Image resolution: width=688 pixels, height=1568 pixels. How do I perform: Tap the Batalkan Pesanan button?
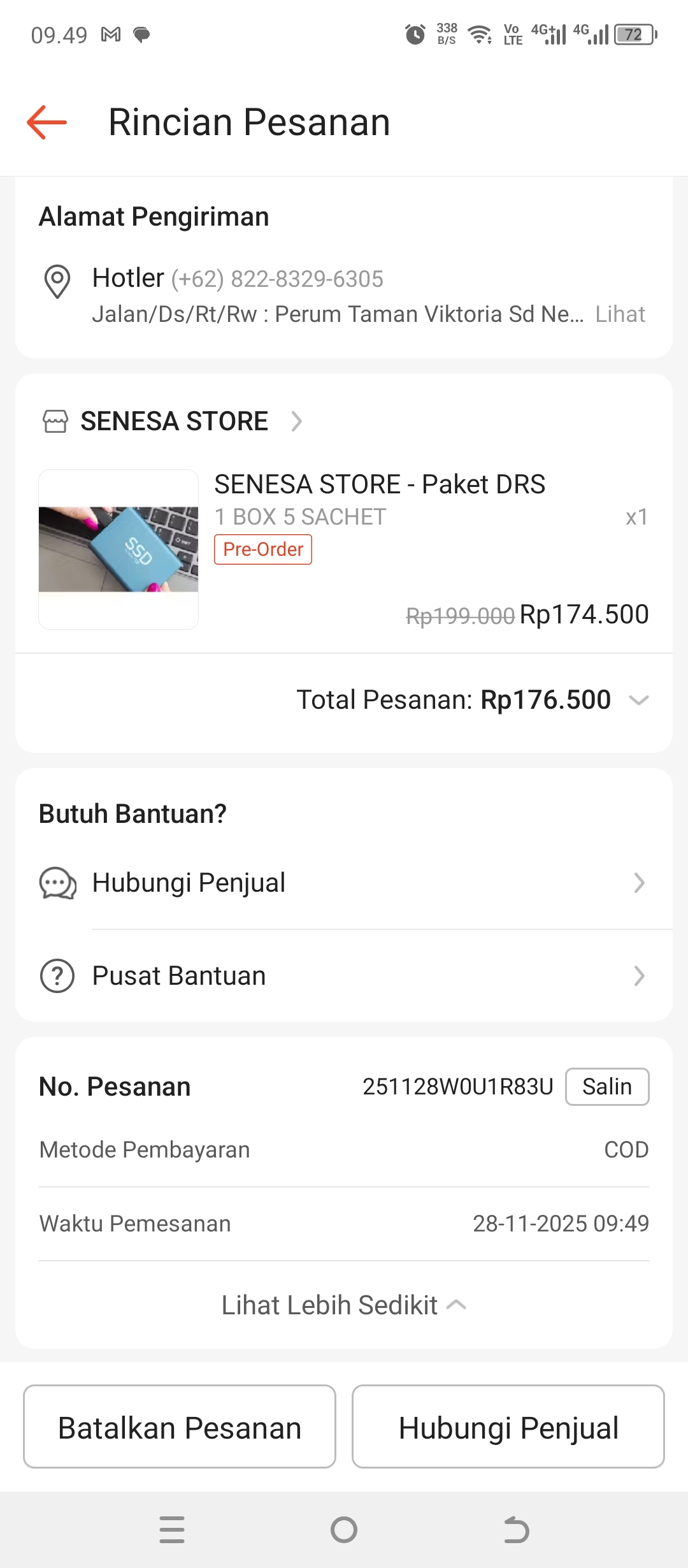180,1426
